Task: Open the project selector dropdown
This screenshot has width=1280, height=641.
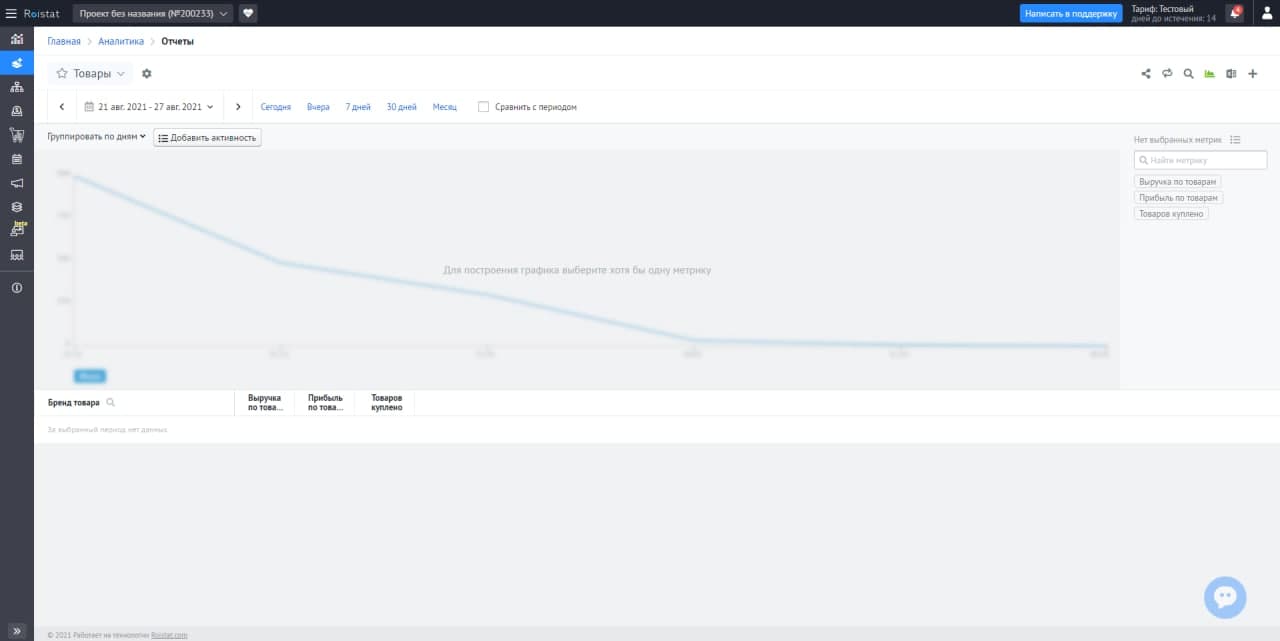Action: click(x=153, y=13)
